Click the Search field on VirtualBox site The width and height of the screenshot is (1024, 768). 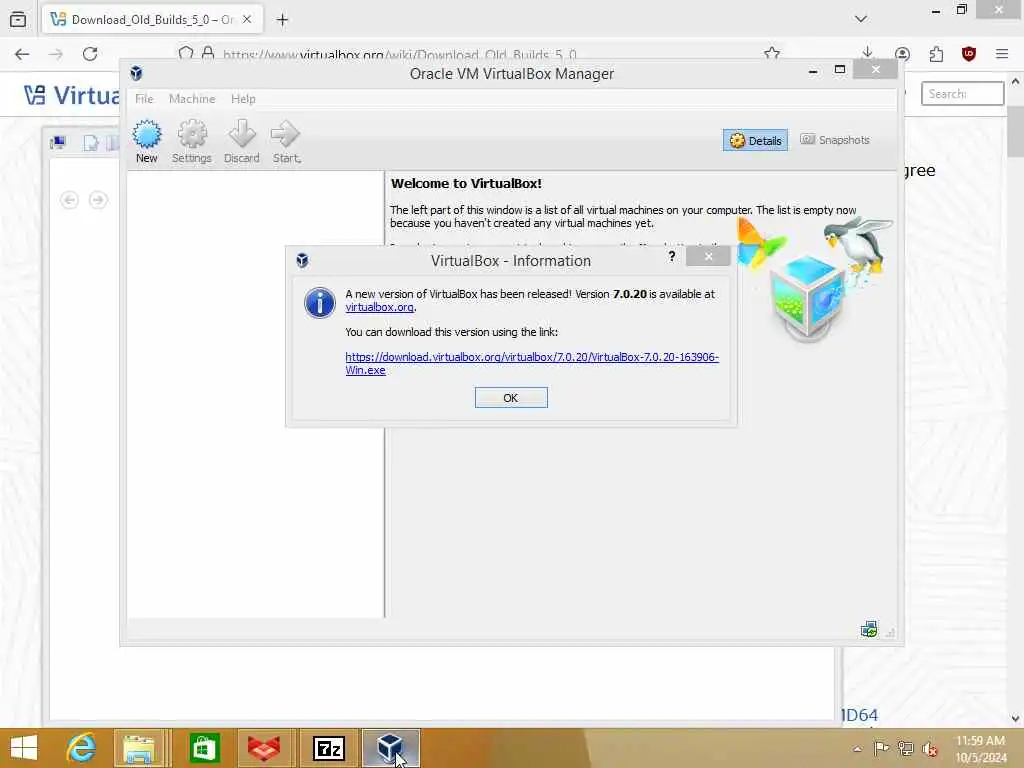[x=963, y=93]
